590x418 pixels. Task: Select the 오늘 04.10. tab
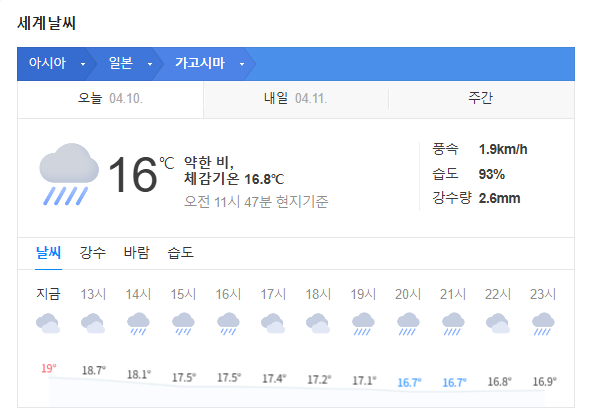[110, 99]
